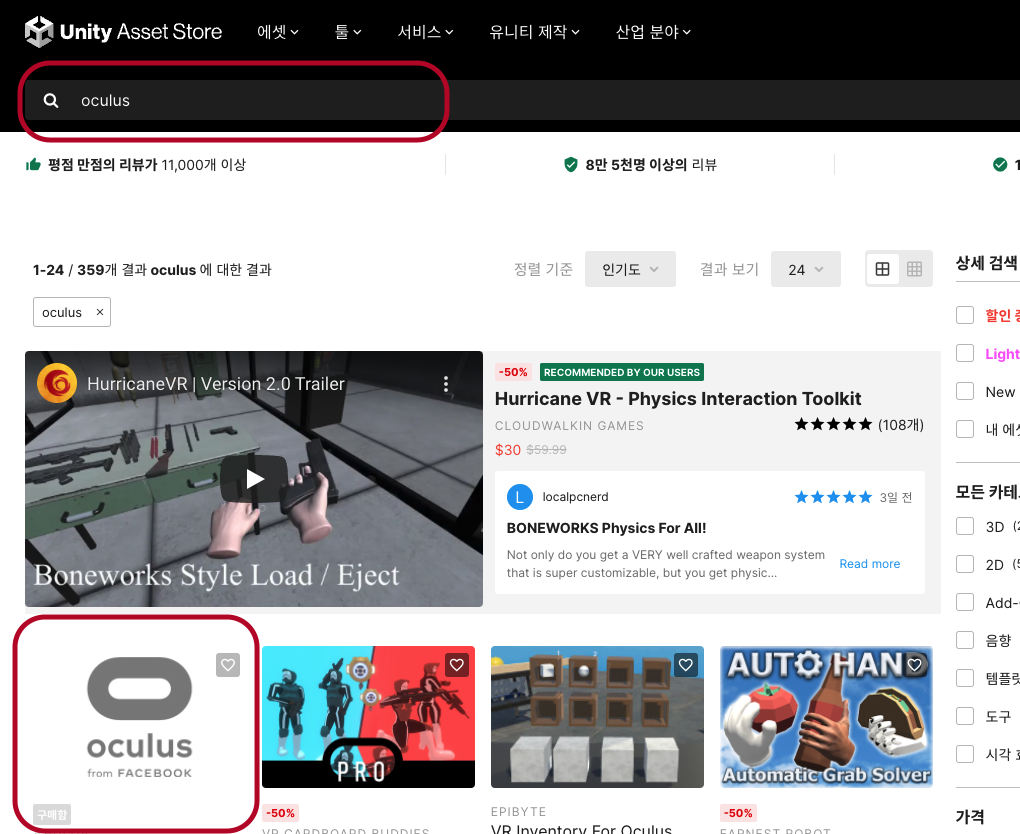Click the BONEWORKS Physics For All! heading
1020x834 pixels.
[x=606, y=528]
